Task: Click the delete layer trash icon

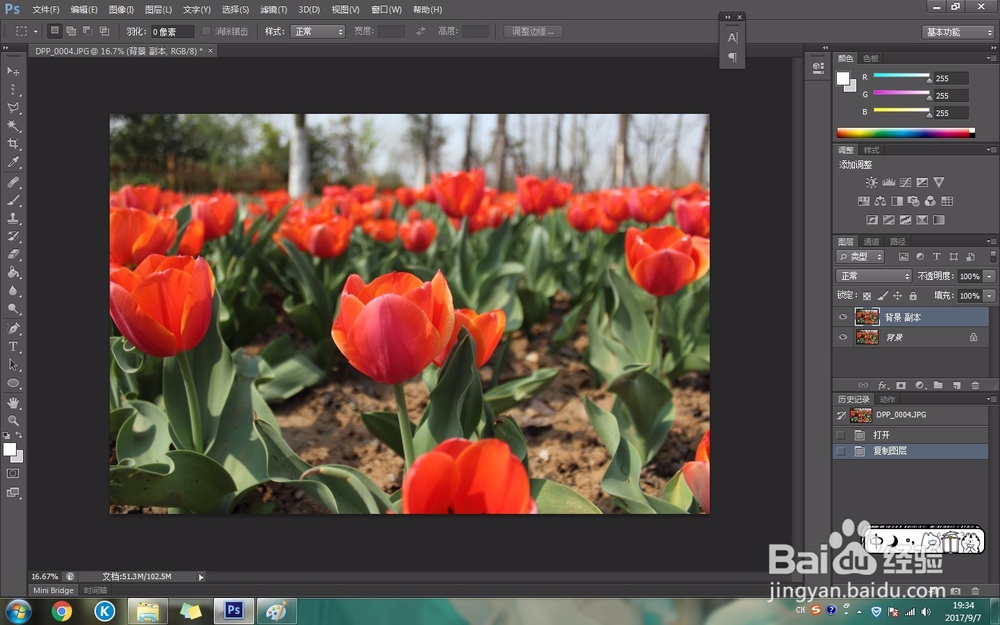Action: [975, 385]
